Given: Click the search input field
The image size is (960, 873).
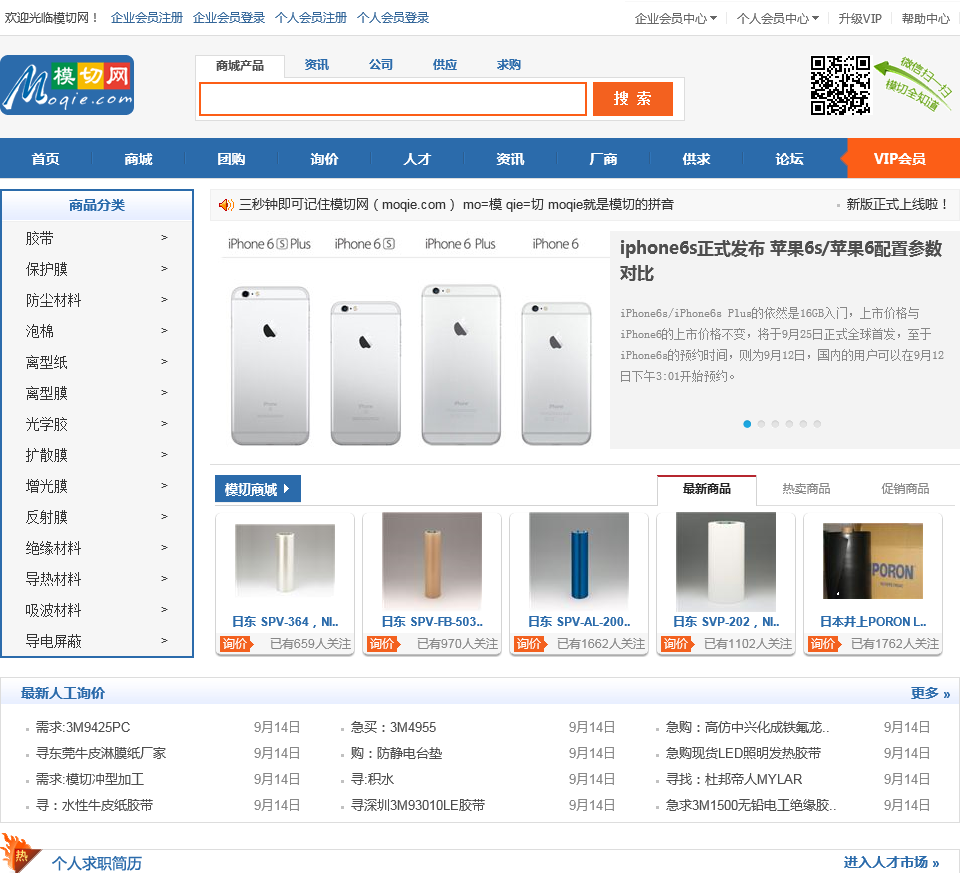Looking at the screenshot, I should 393,99.
